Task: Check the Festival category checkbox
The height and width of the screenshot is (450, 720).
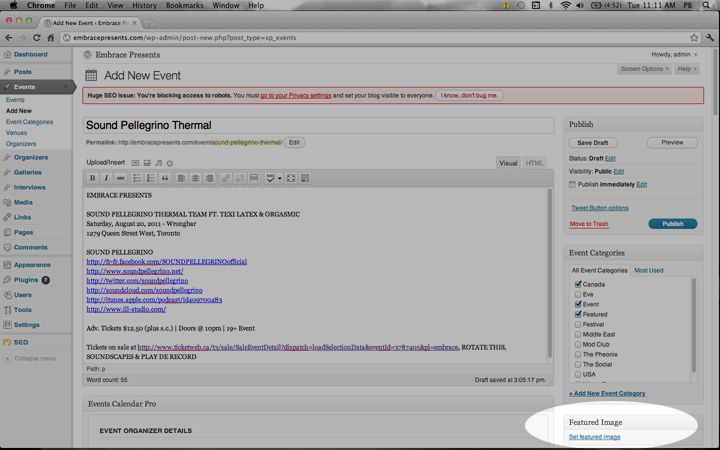Action: point(578,324)
